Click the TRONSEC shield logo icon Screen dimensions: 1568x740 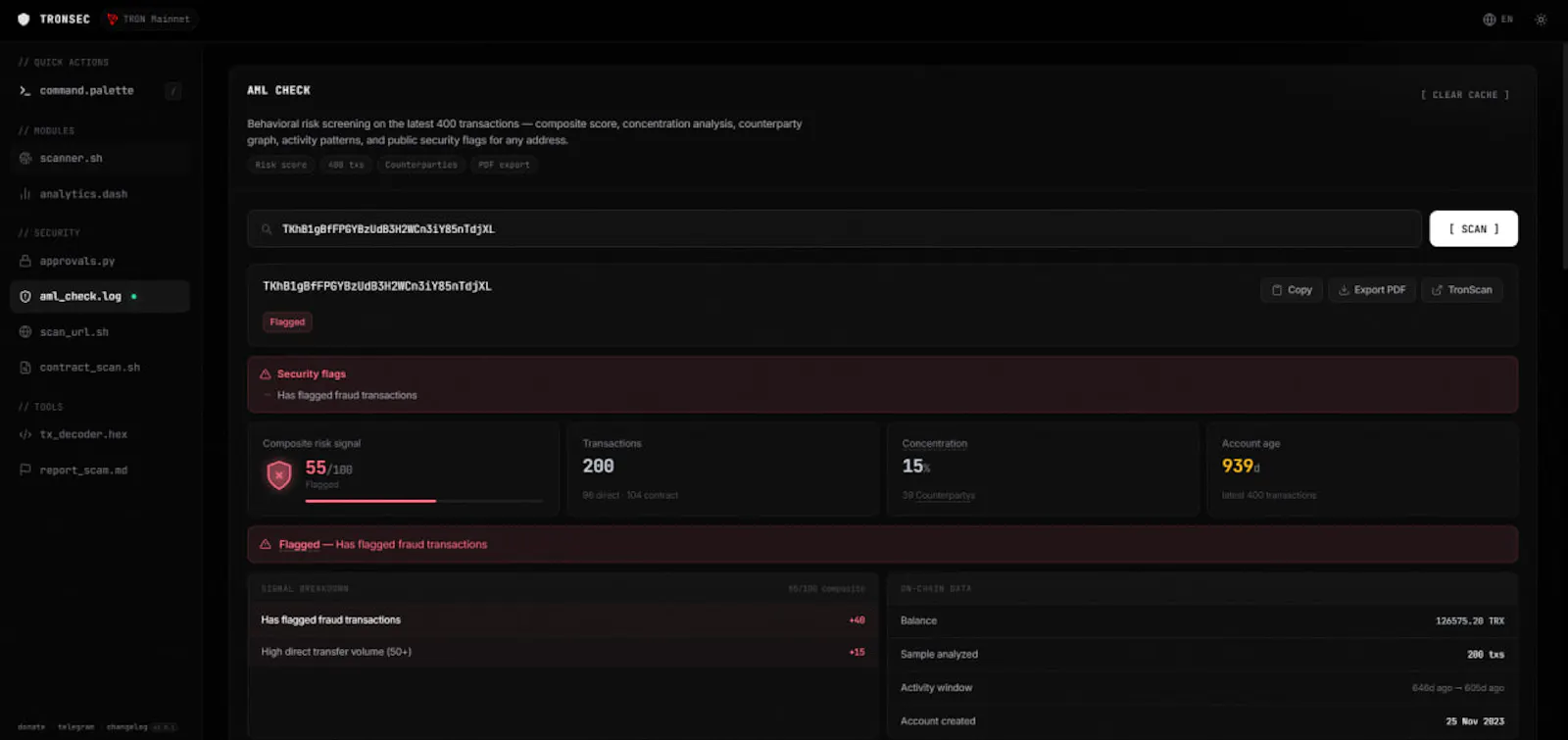pyautogui.click(x=24, y=19)
